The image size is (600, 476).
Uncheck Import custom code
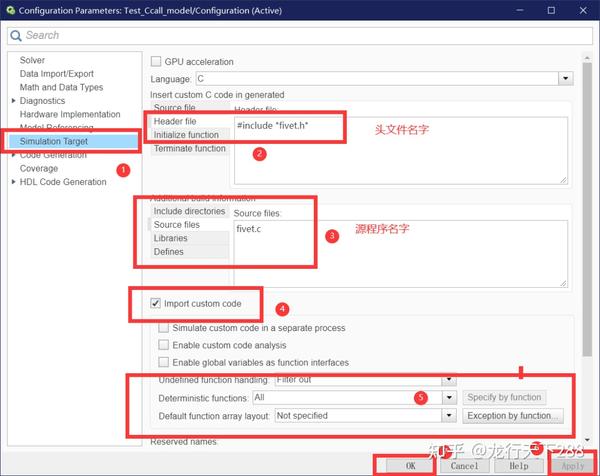coord(155,303)
